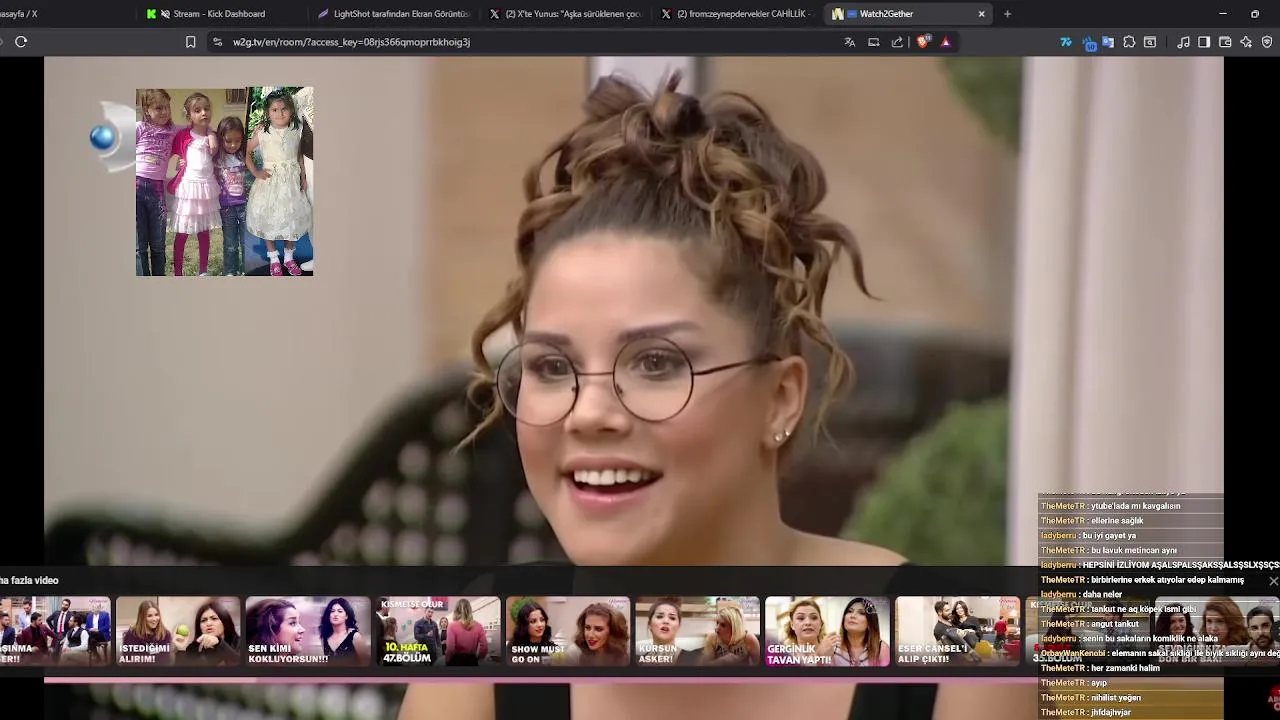Click chat message 'angut tankut'
This screenshot has width=1280, height=720.
click(x=1114, y=624)
